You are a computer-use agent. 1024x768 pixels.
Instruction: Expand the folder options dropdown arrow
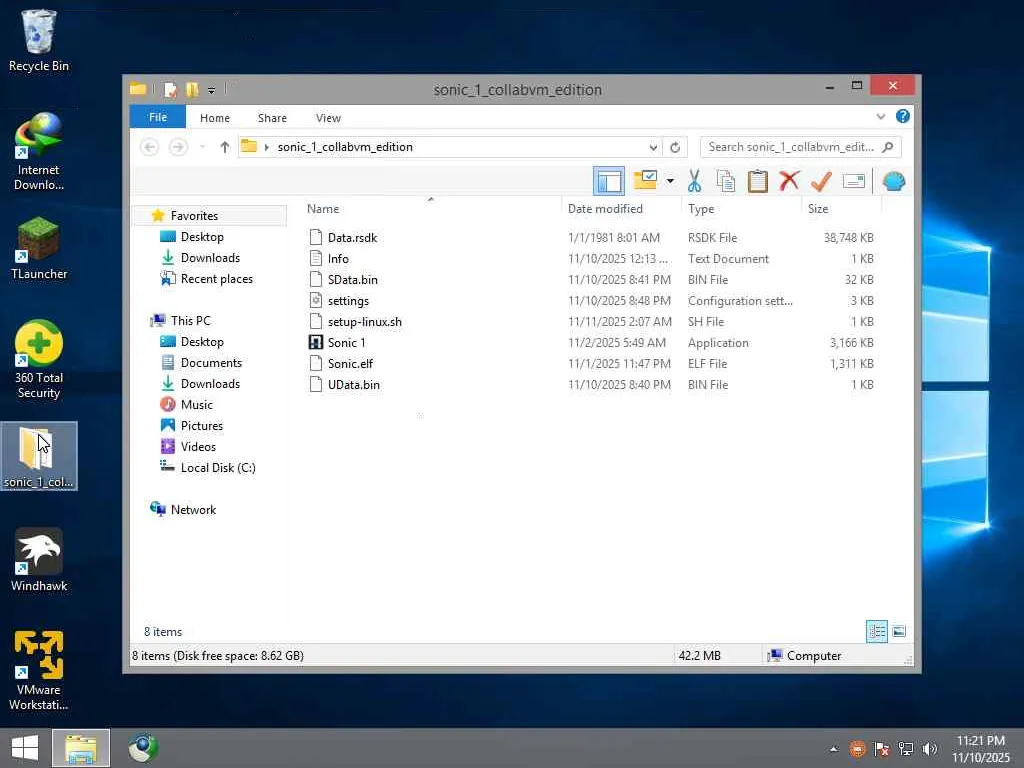pos(670,181)
